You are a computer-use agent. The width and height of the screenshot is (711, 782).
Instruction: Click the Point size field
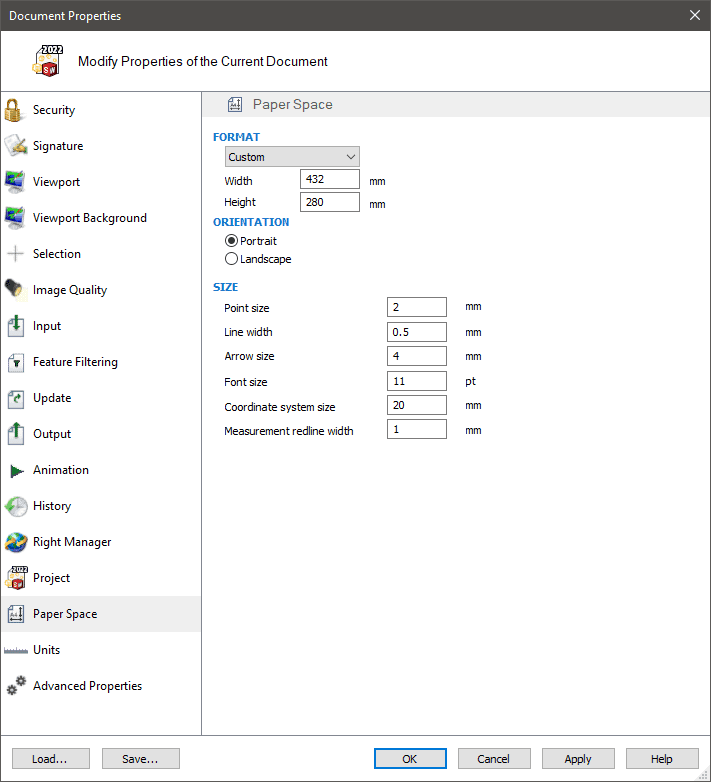coord(417,307)
